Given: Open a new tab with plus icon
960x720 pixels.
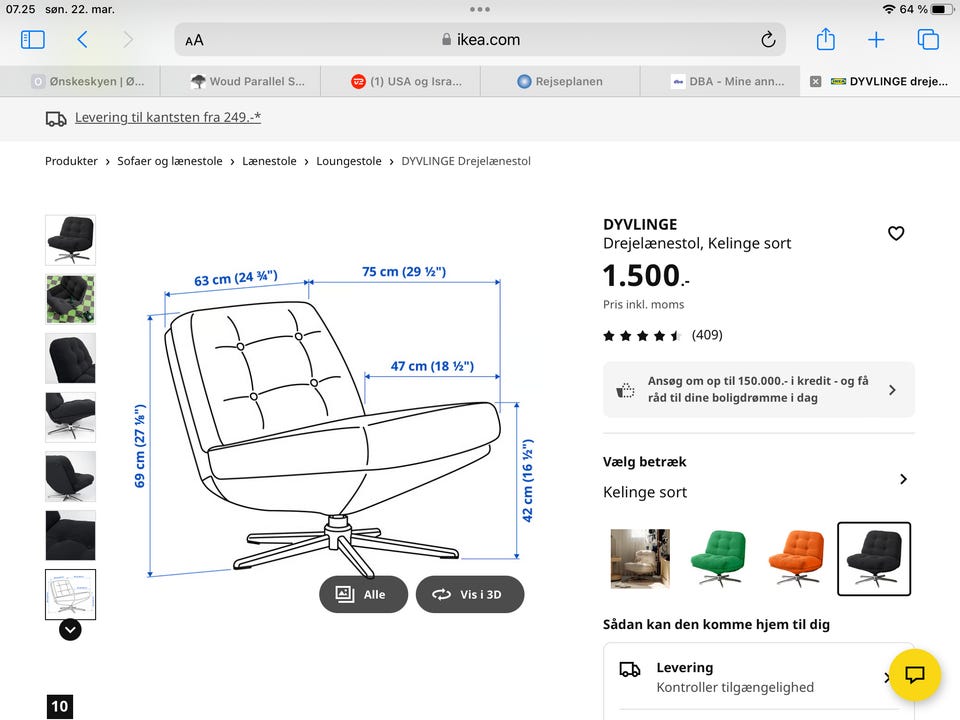Looking at the screenshot, I should 876,40.
